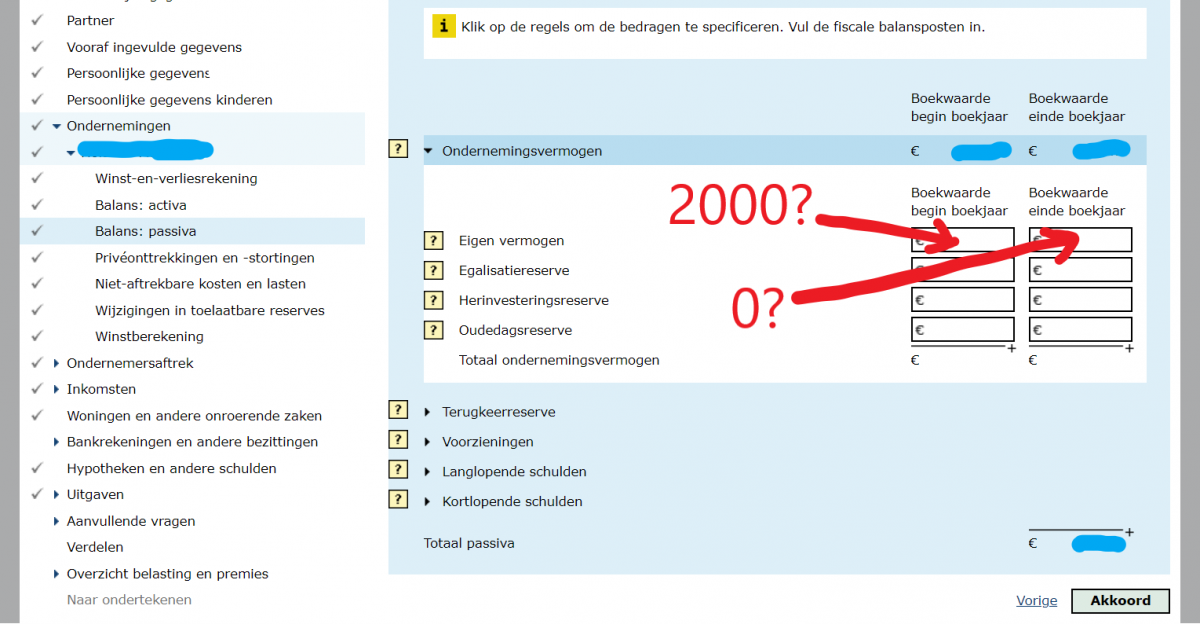Click help icon for Voorzieningen

pyautogui.click(x=398, y=440)
